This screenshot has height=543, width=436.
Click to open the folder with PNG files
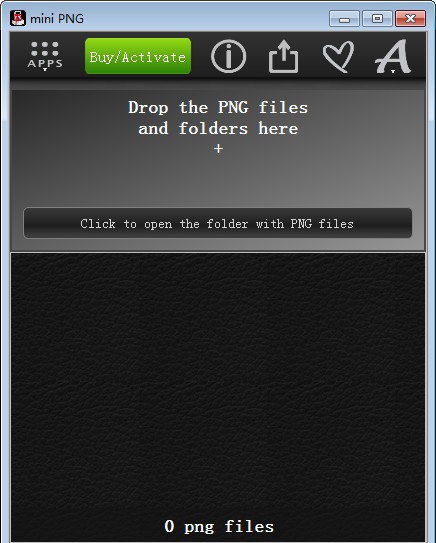217,223
